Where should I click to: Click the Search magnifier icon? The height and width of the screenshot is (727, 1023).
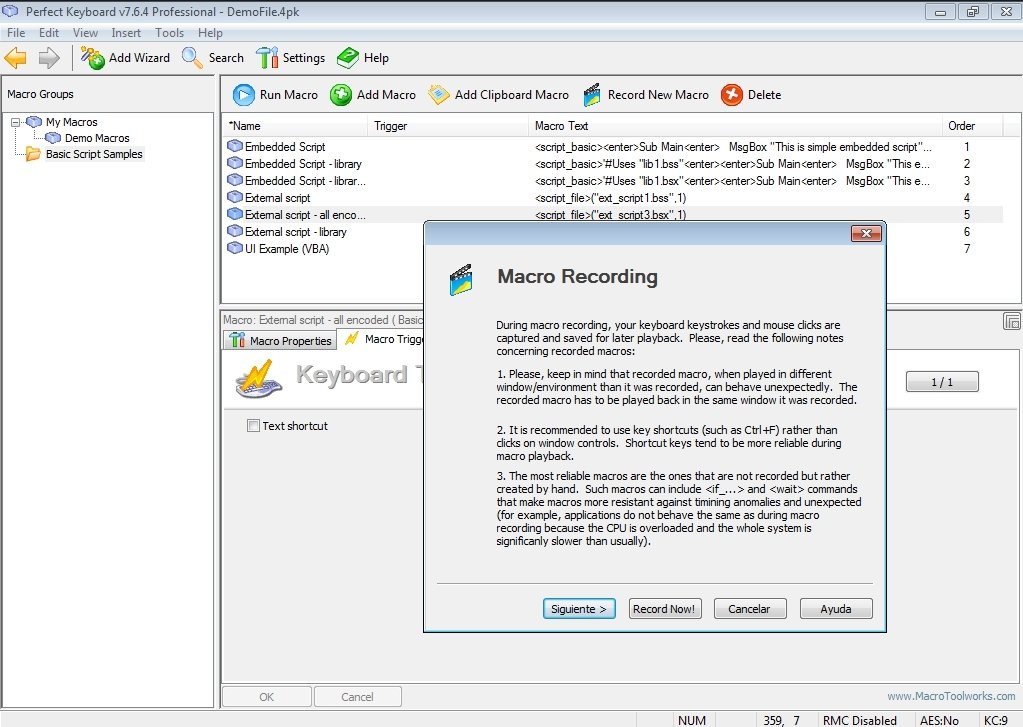[192, 57]
